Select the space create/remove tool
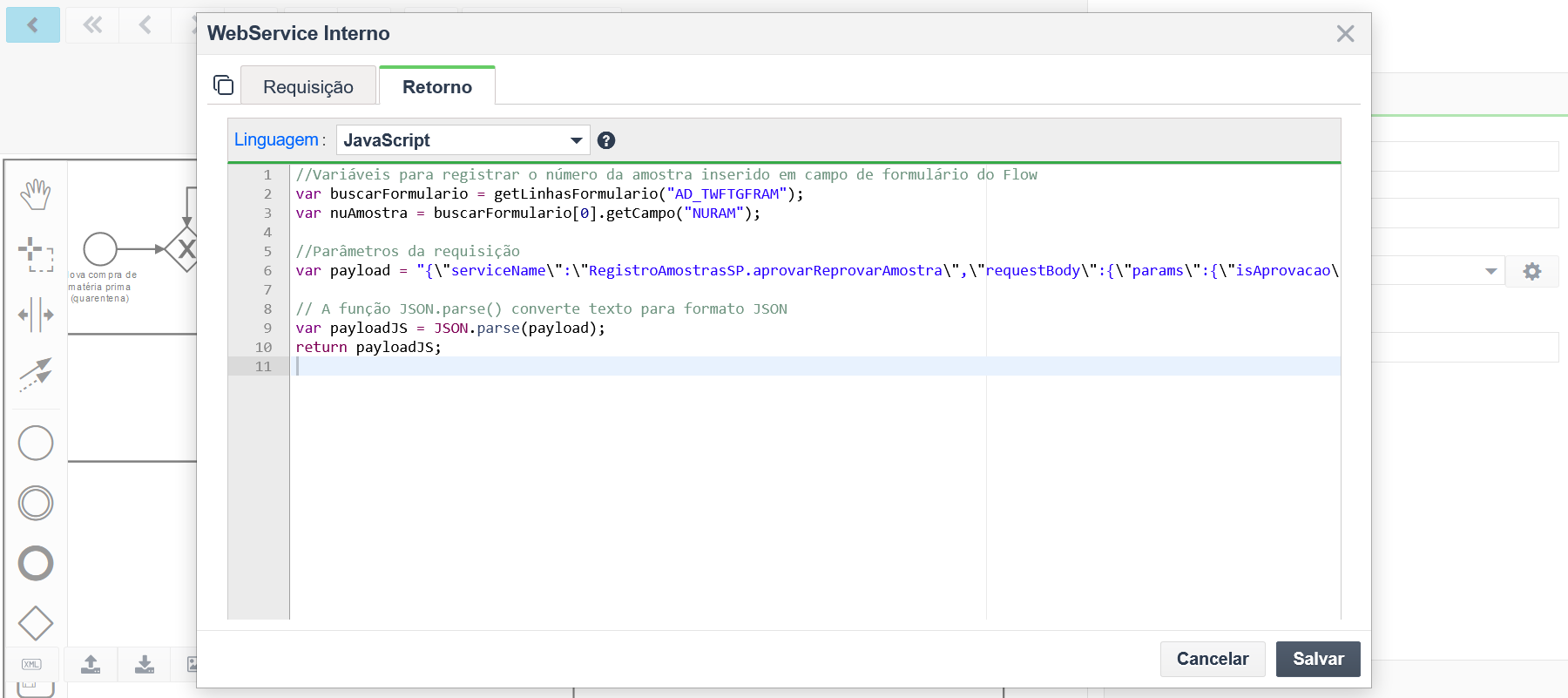This screenshot has width=1568, height=698. point(36,315)
